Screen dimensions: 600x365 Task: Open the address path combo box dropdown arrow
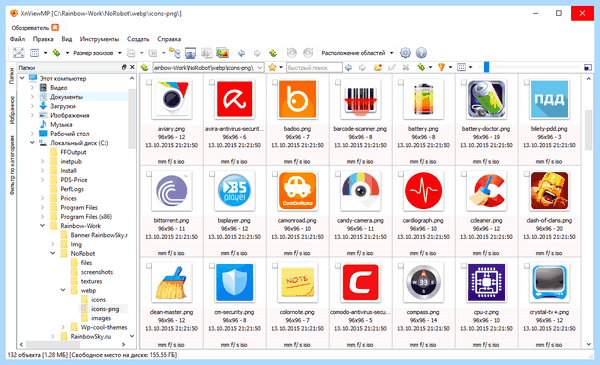[260, 68]
